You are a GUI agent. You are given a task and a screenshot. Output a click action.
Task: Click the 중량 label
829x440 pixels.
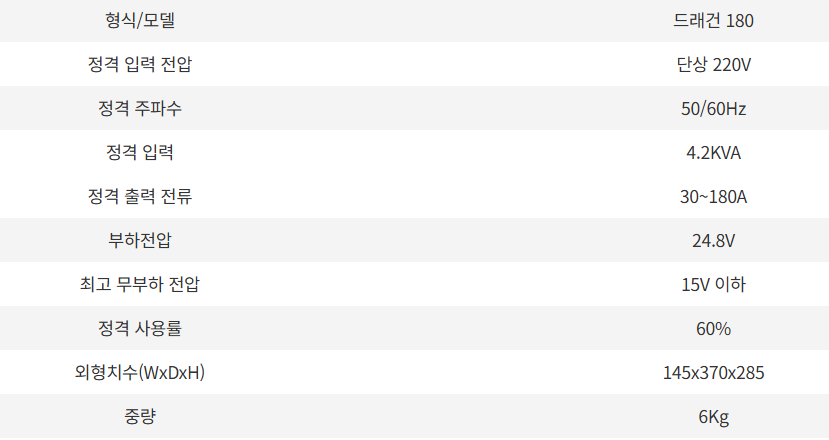pyautogui.click(x=140, y=416)
